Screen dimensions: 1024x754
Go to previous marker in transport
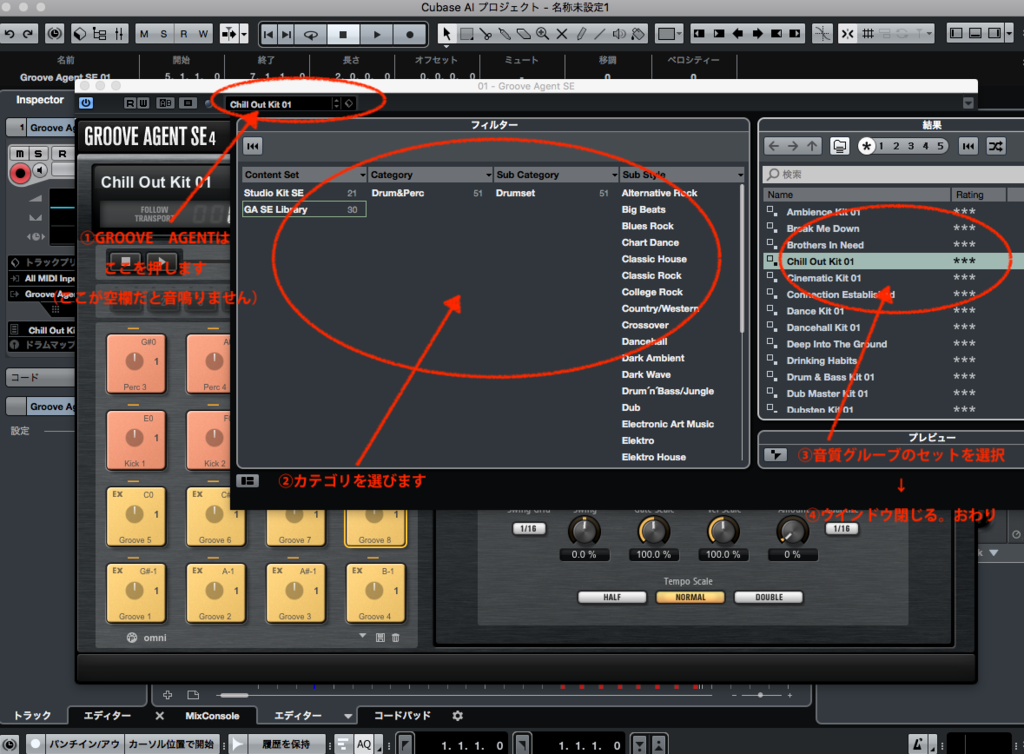(268, 35)
